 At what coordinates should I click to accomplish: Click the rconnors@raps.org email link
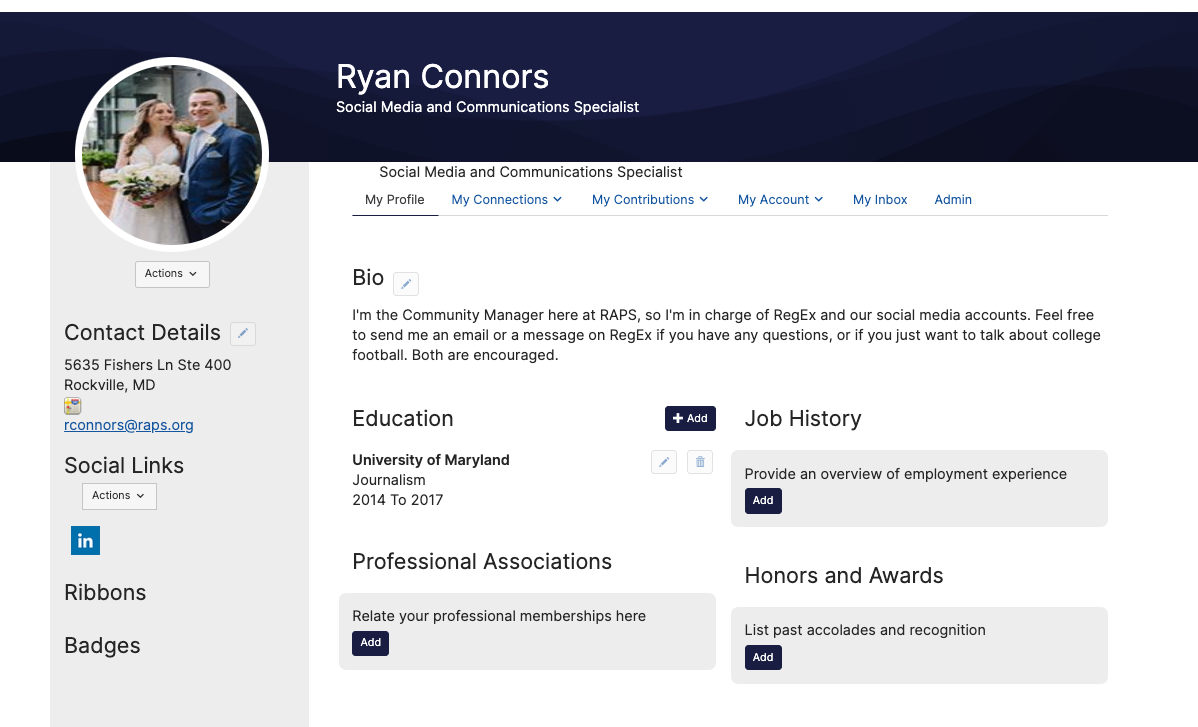129,425
